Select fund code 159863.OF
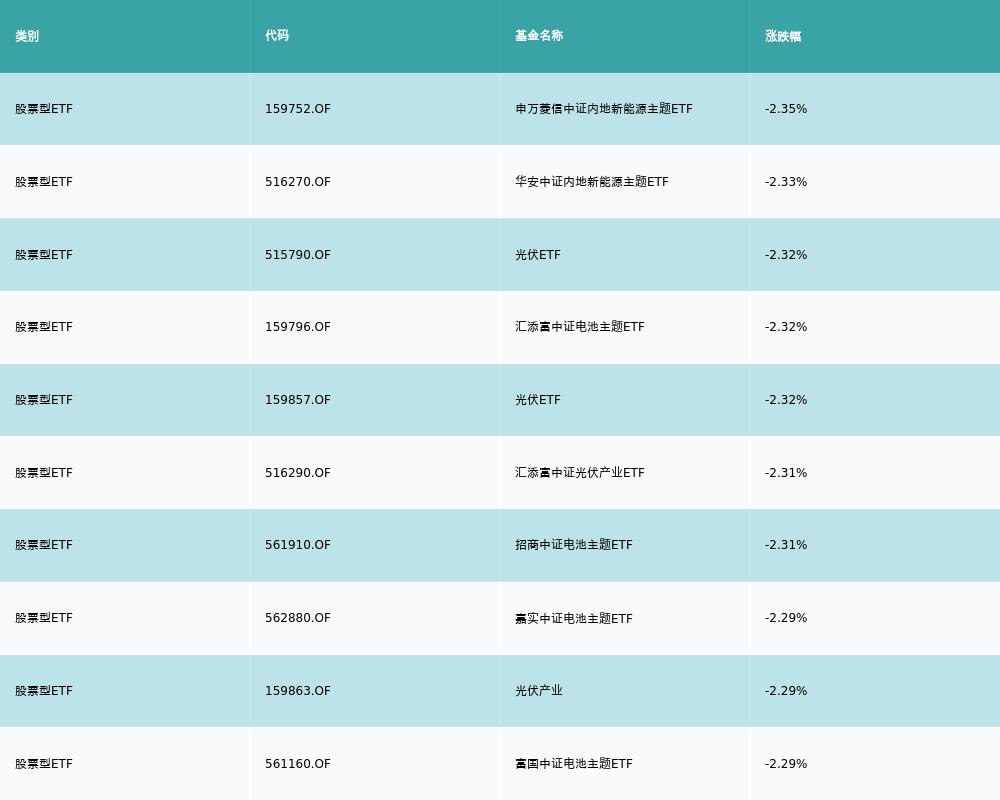The width and height of the screenshot is (1000, 800). [x=298, y=691]
